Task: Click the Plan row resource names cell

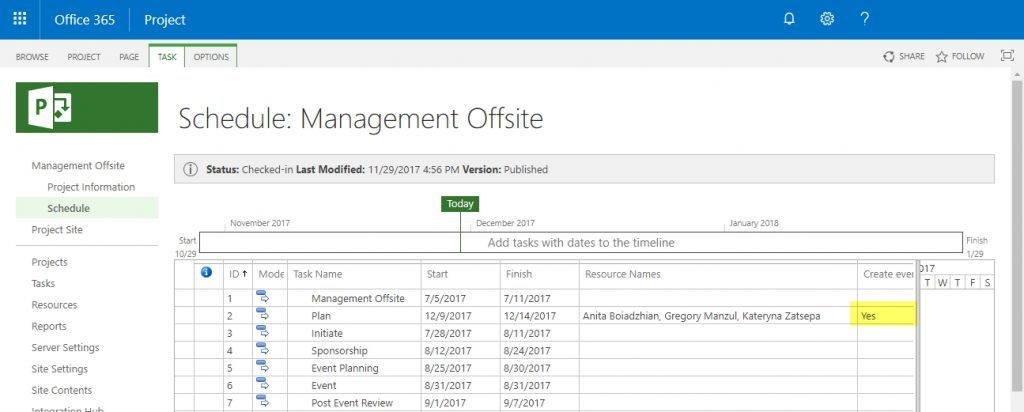Action: pos(718,315)
